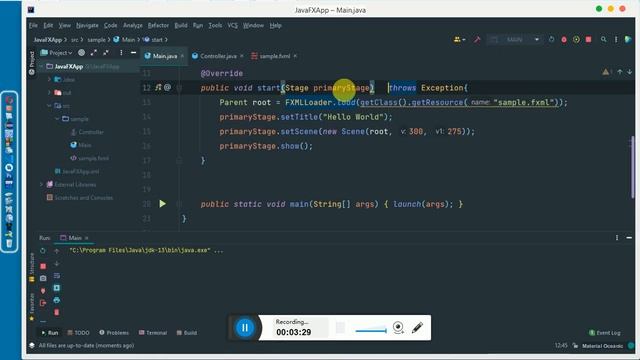This screenshot has height=360, width=640.
Task: Click the camera thread dump icon
Action: coord(43,278)
